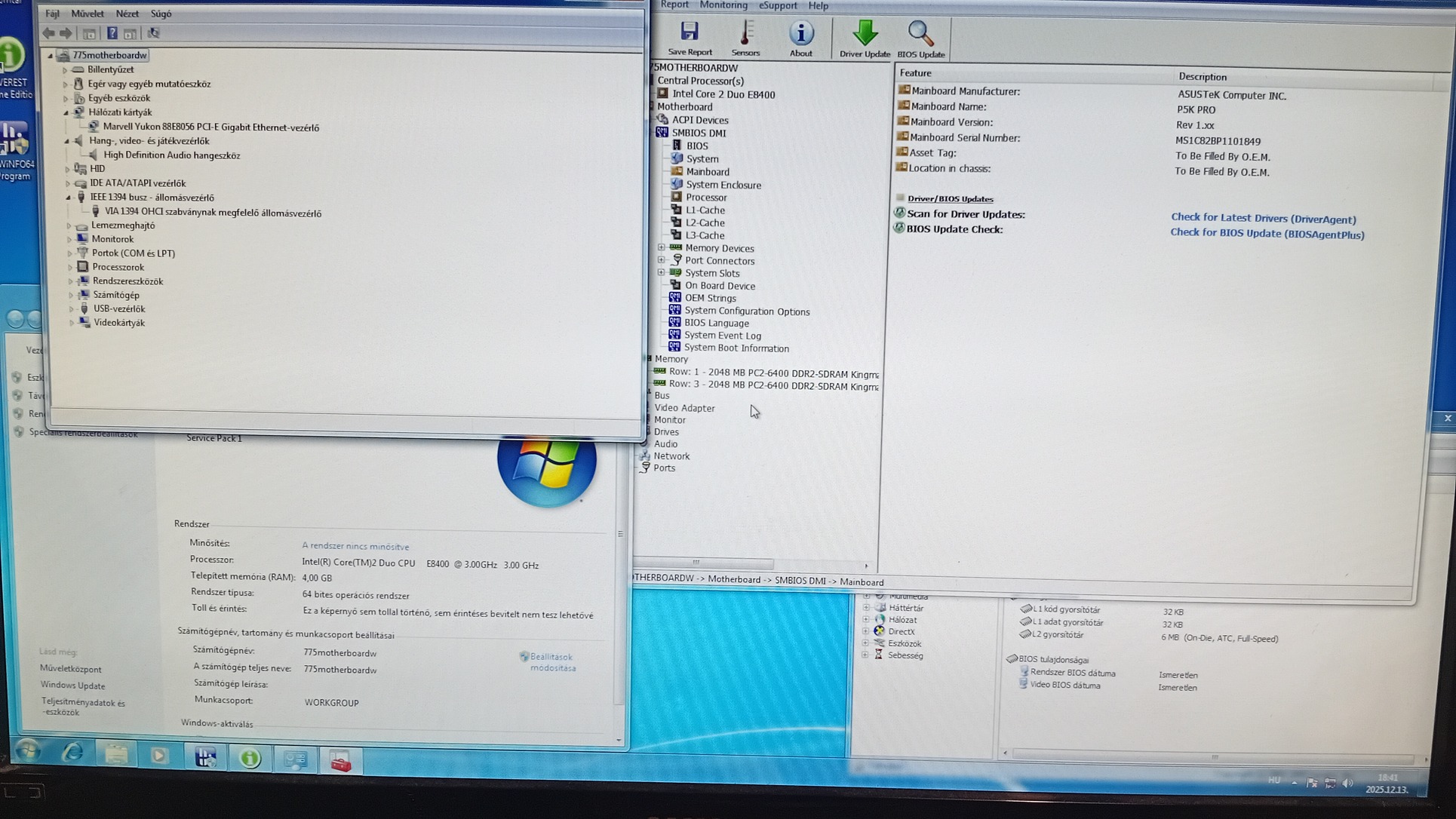Viewport: 1456px width, 819px height.
Task: Select the System Enclosure tree item
Action: (723, 185)
